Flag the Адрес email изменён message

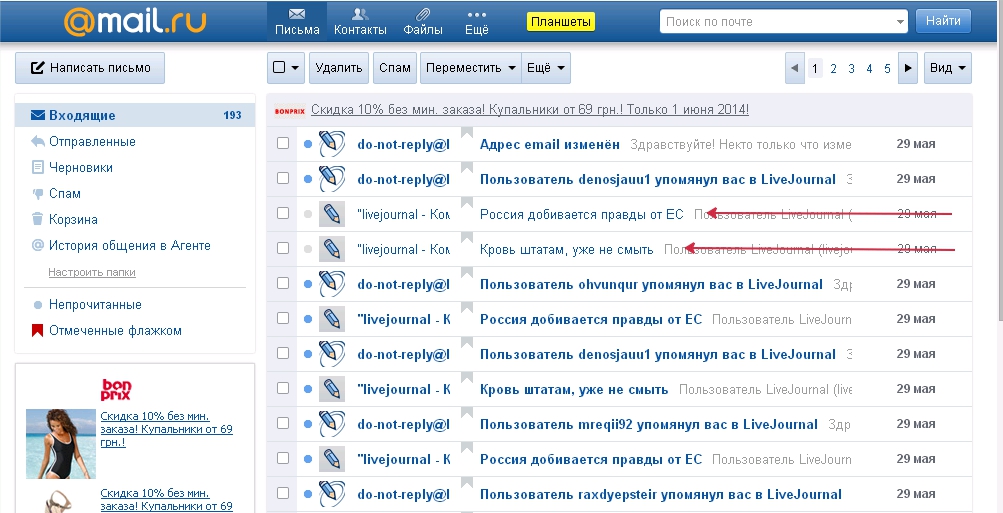pyautogui.click(x=466, y=133)
